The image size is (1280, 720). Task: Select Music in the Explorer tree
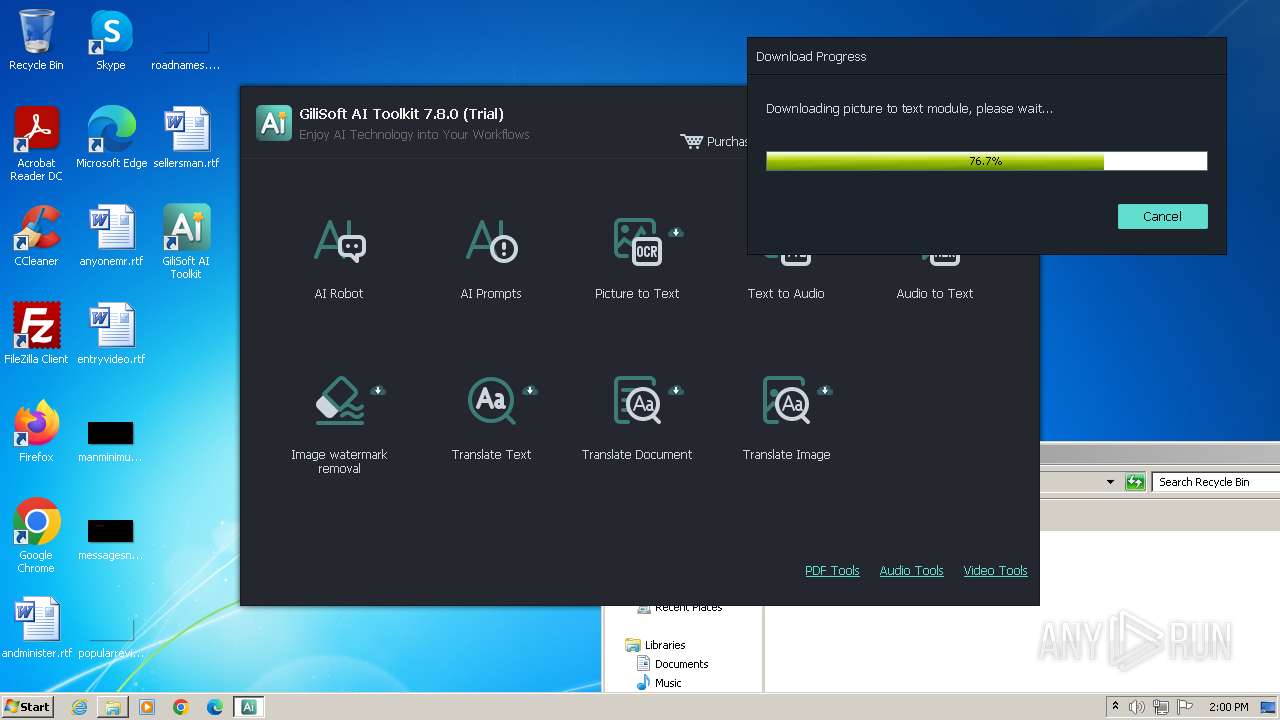tap(660, 683)
